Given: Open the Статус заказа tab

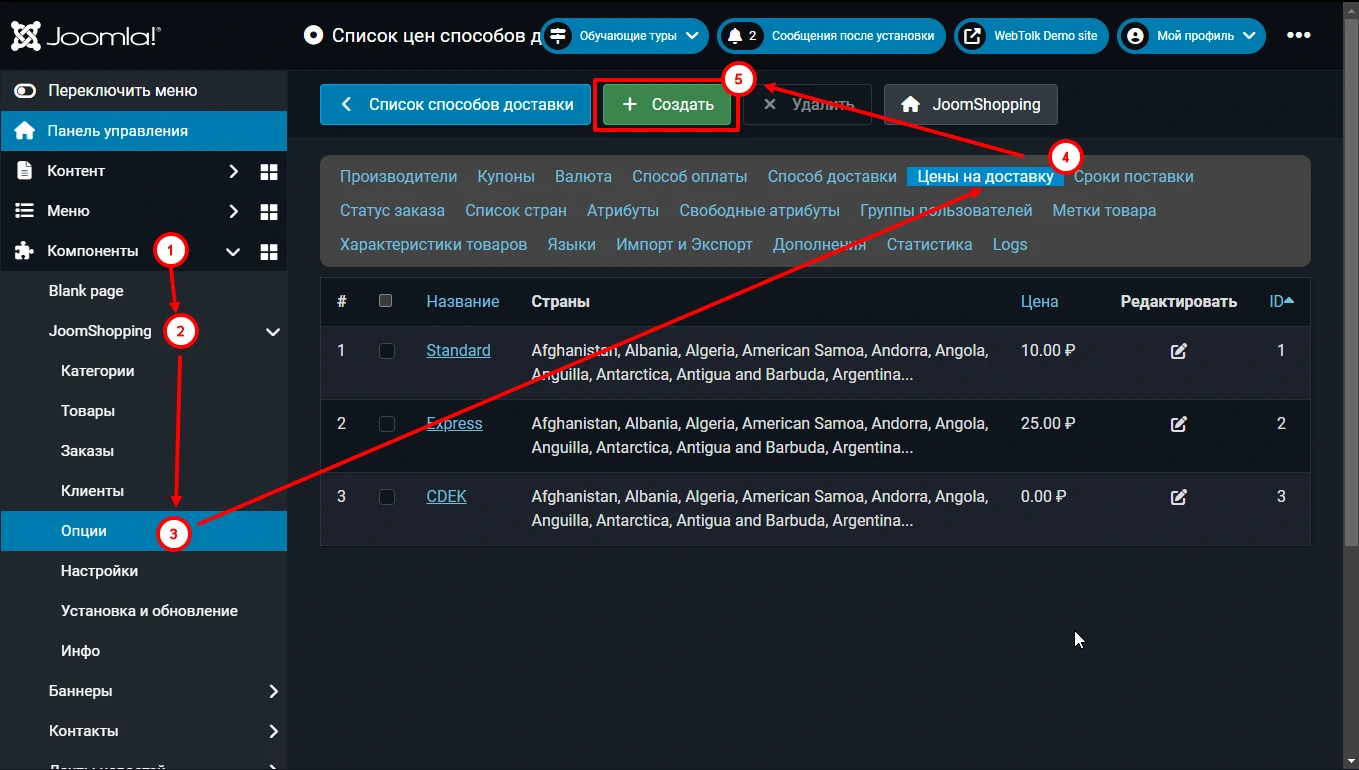Looking at the screenshot, I should tap(392, 211).
